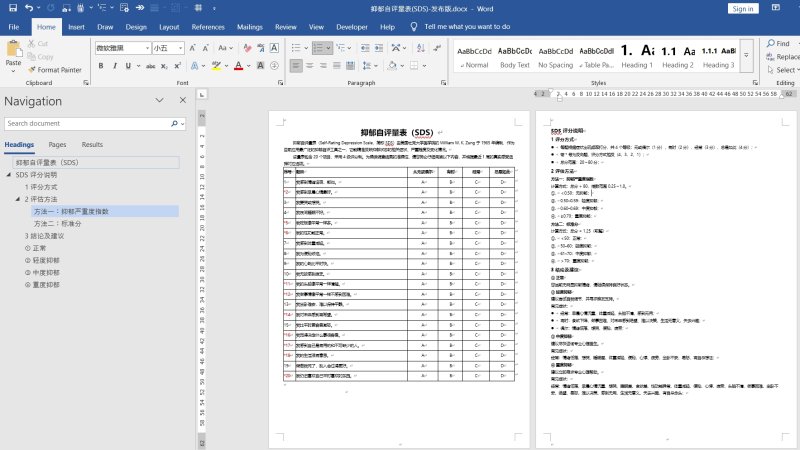The height and width of the screenshot is (450, 800).
Task: Apply subscript formatting
Action: point(164,66)
